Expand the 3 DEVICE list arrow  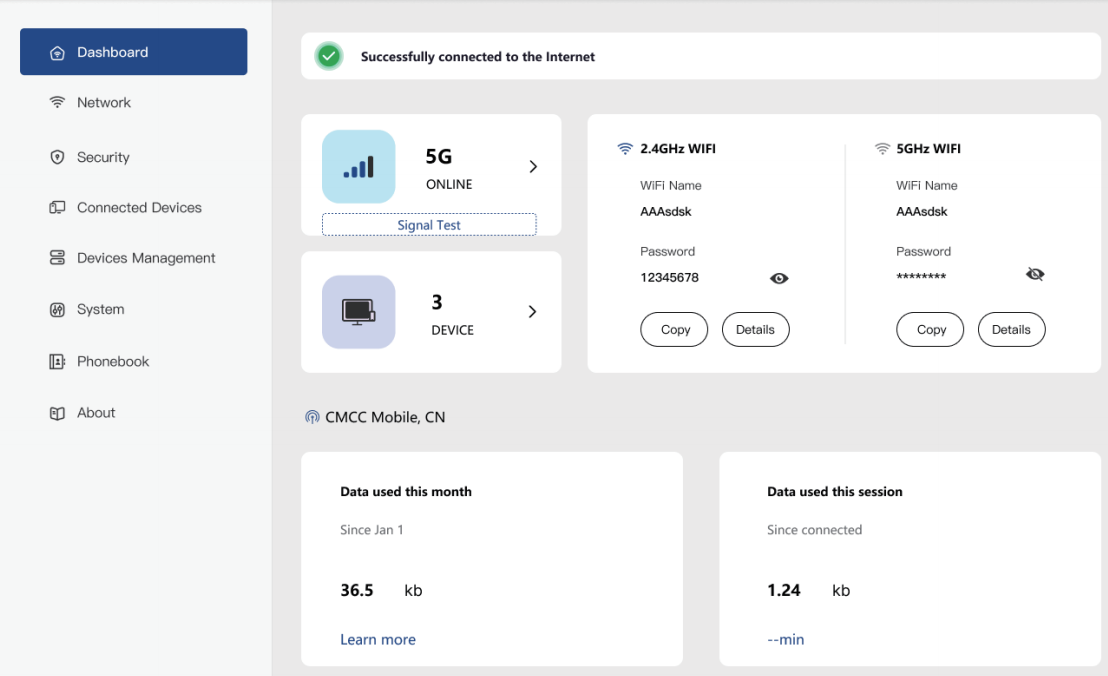[x=533, y=312]
